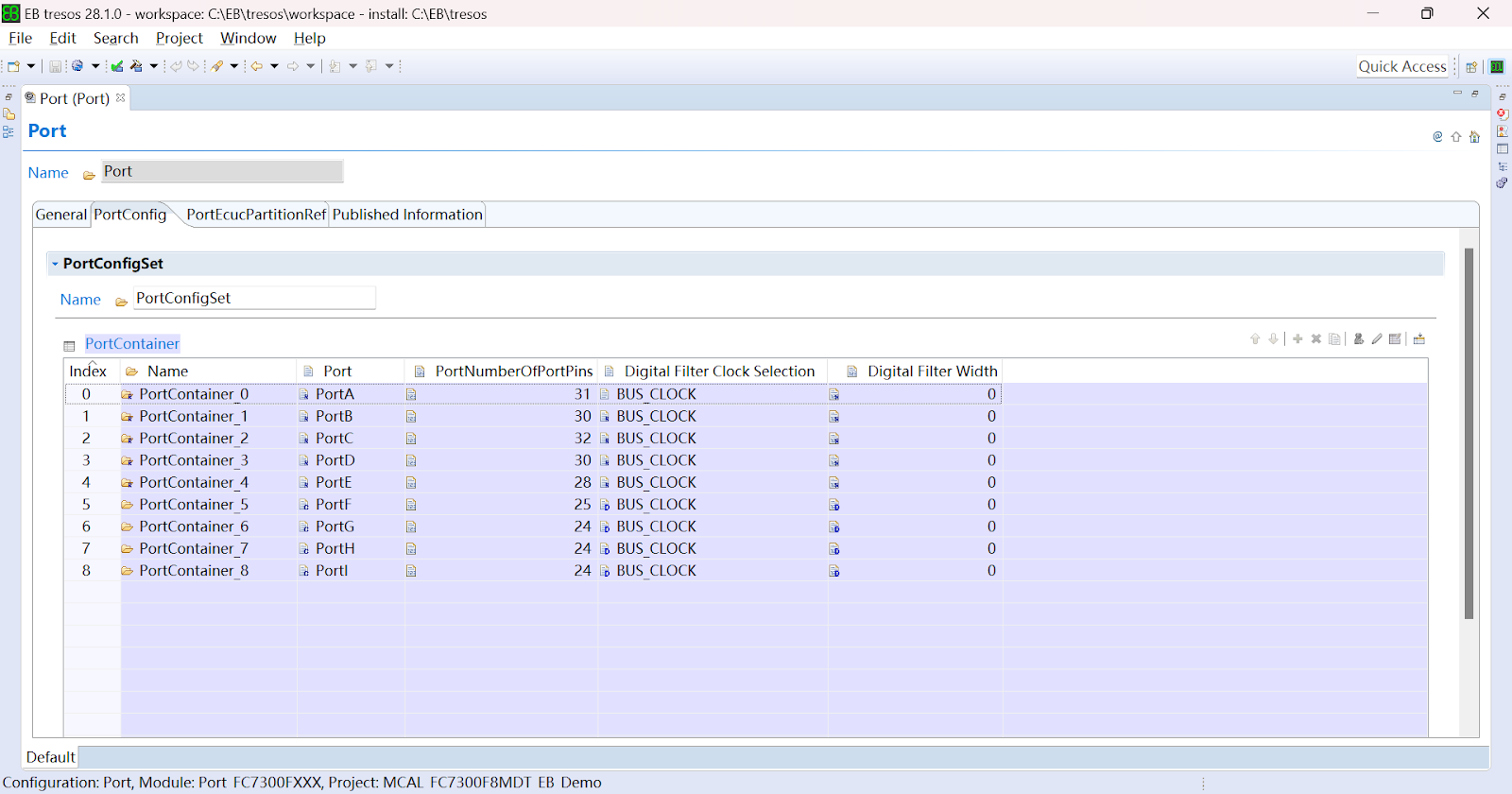Screen dimensions: 1512x794
Task: Click the PortContainer link
Action: [x=132, y=344]
